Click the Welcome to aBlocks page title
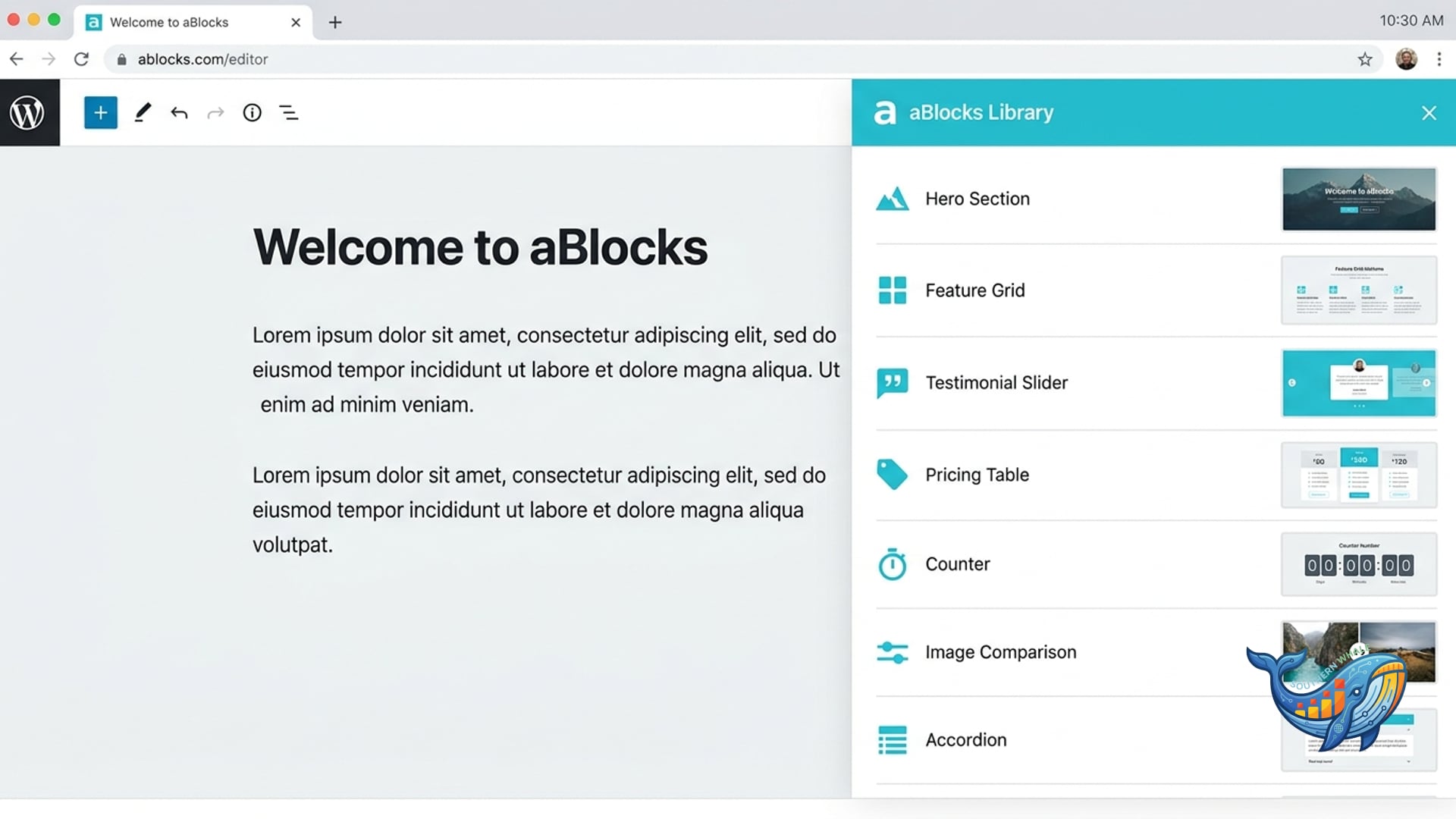The width and height of the screenshot is (1456, 819). tap(480, 247)
